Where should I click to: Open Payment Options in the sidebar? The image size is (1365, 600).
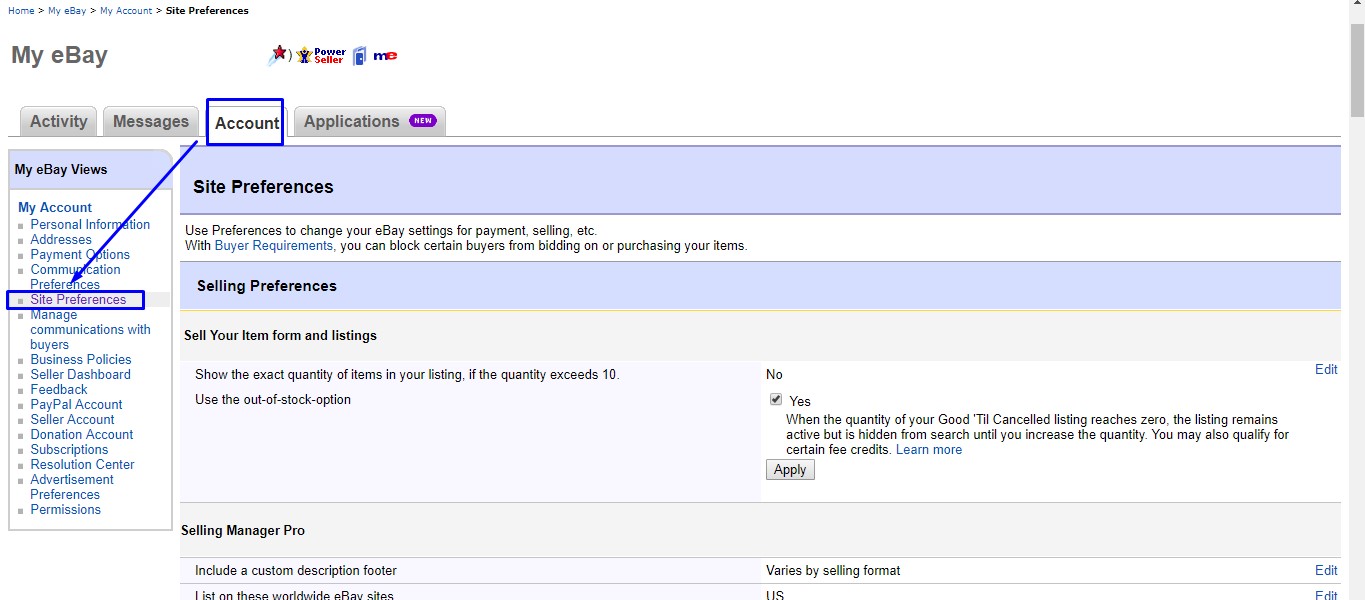point(80,254)
